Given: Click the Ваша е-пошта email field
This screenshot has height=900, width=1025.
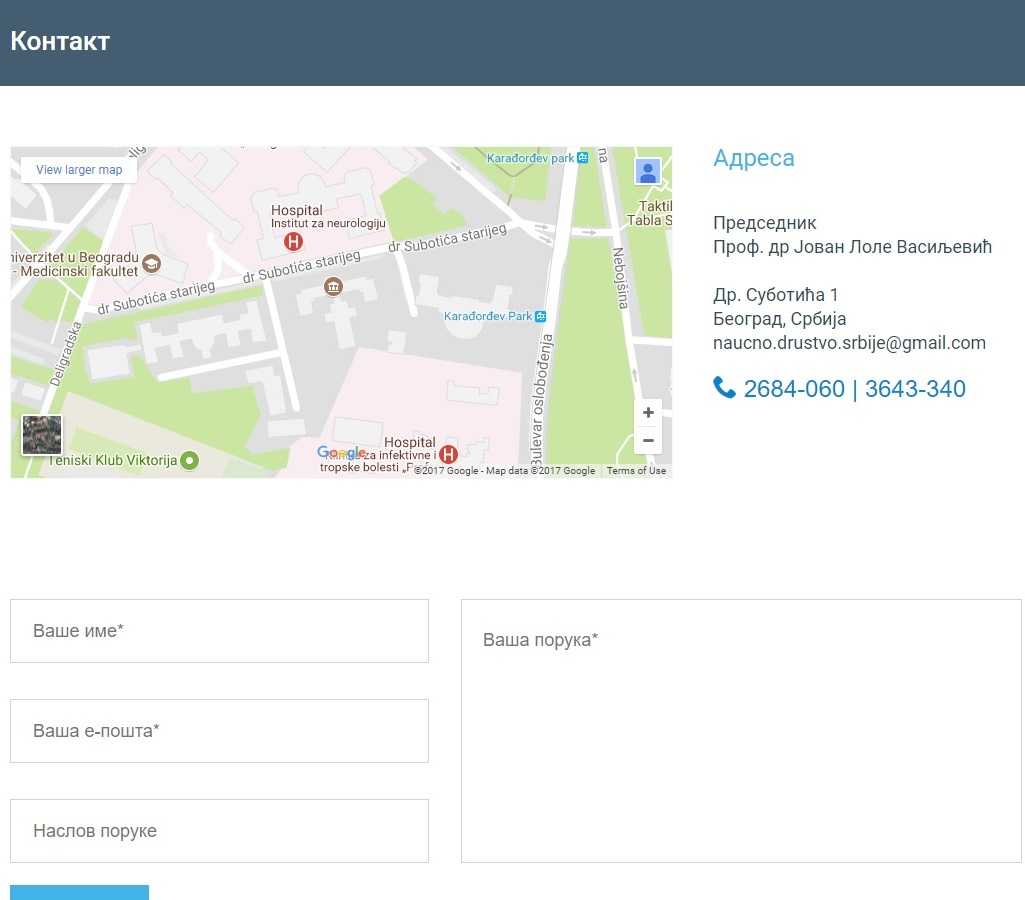Looking at the screenshot, I should [219, 731].
